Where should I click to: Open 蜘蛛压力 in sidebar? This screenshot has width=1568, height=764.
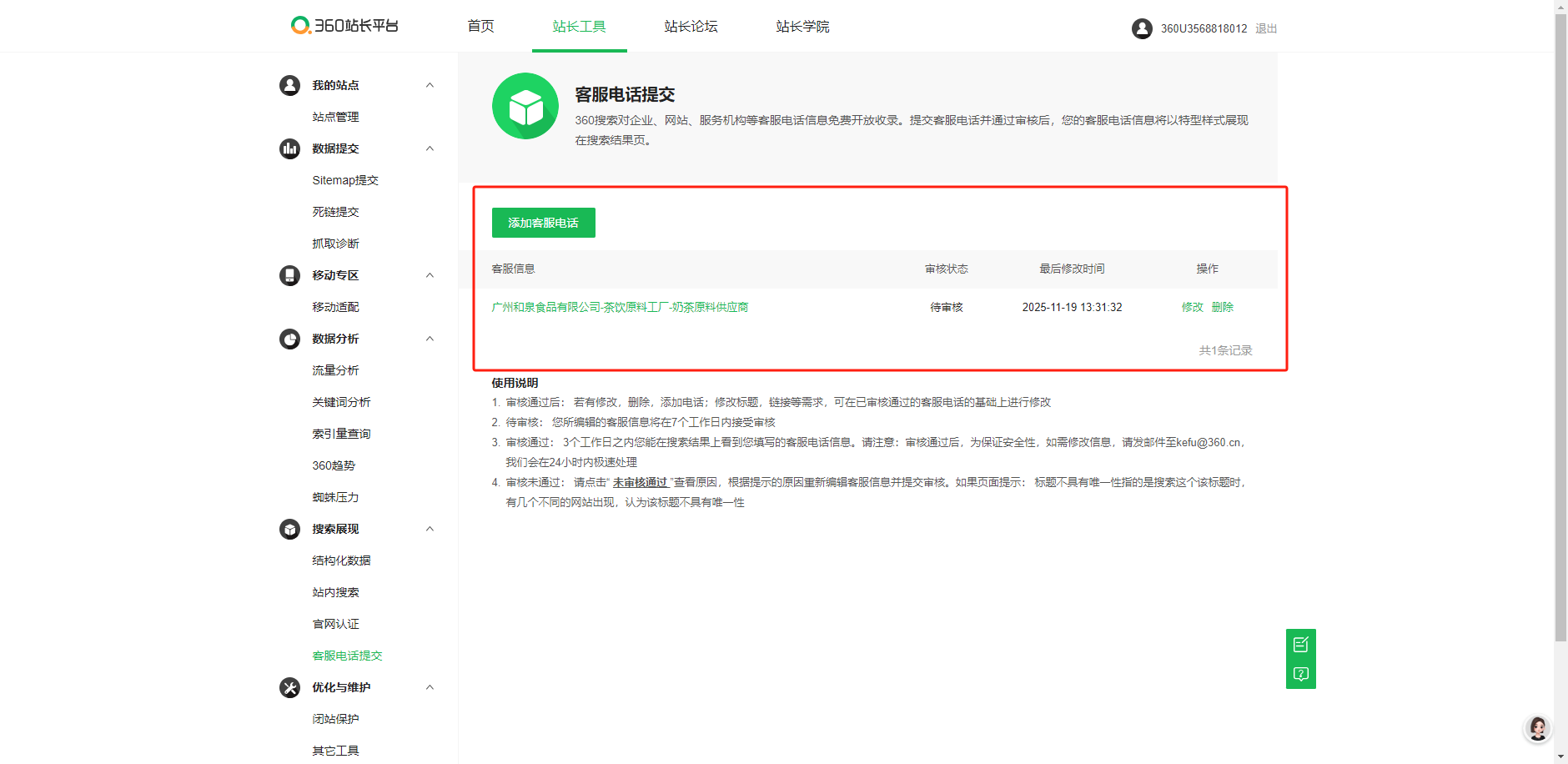tap(335, 497)
